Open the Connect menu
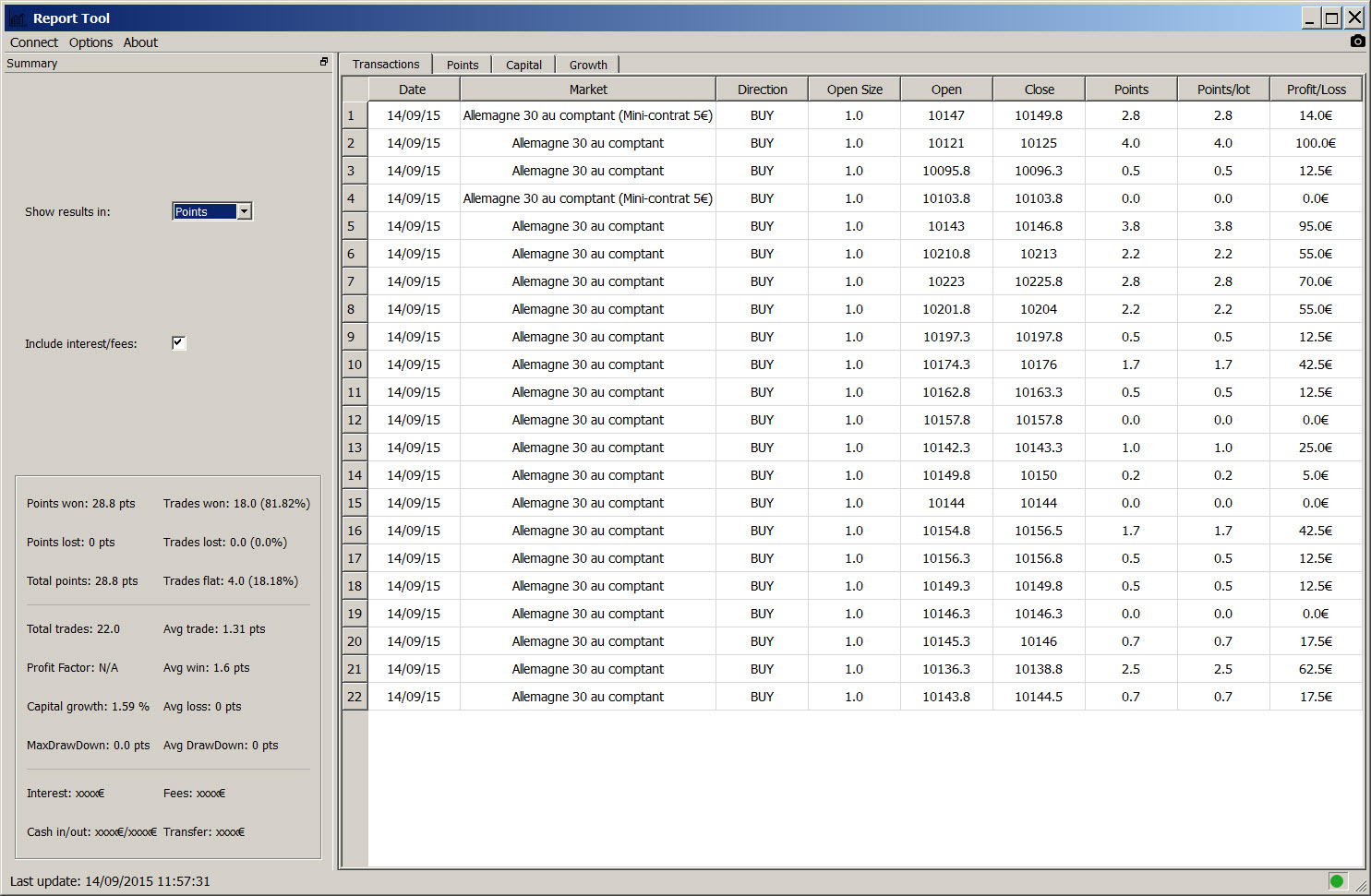This screenshot has height=896, width=1371. click(x=34, y=42)
